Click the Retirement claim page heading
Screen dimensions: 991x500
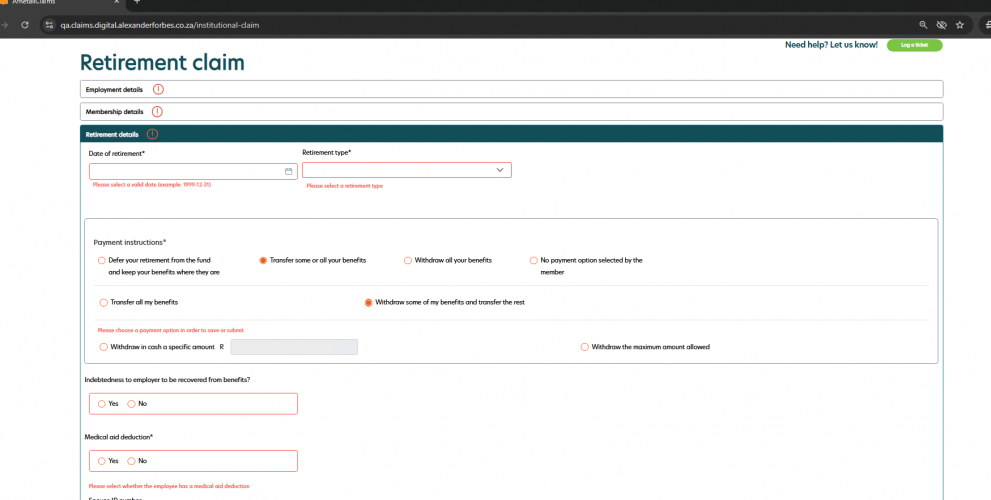[x=162, y=63]
